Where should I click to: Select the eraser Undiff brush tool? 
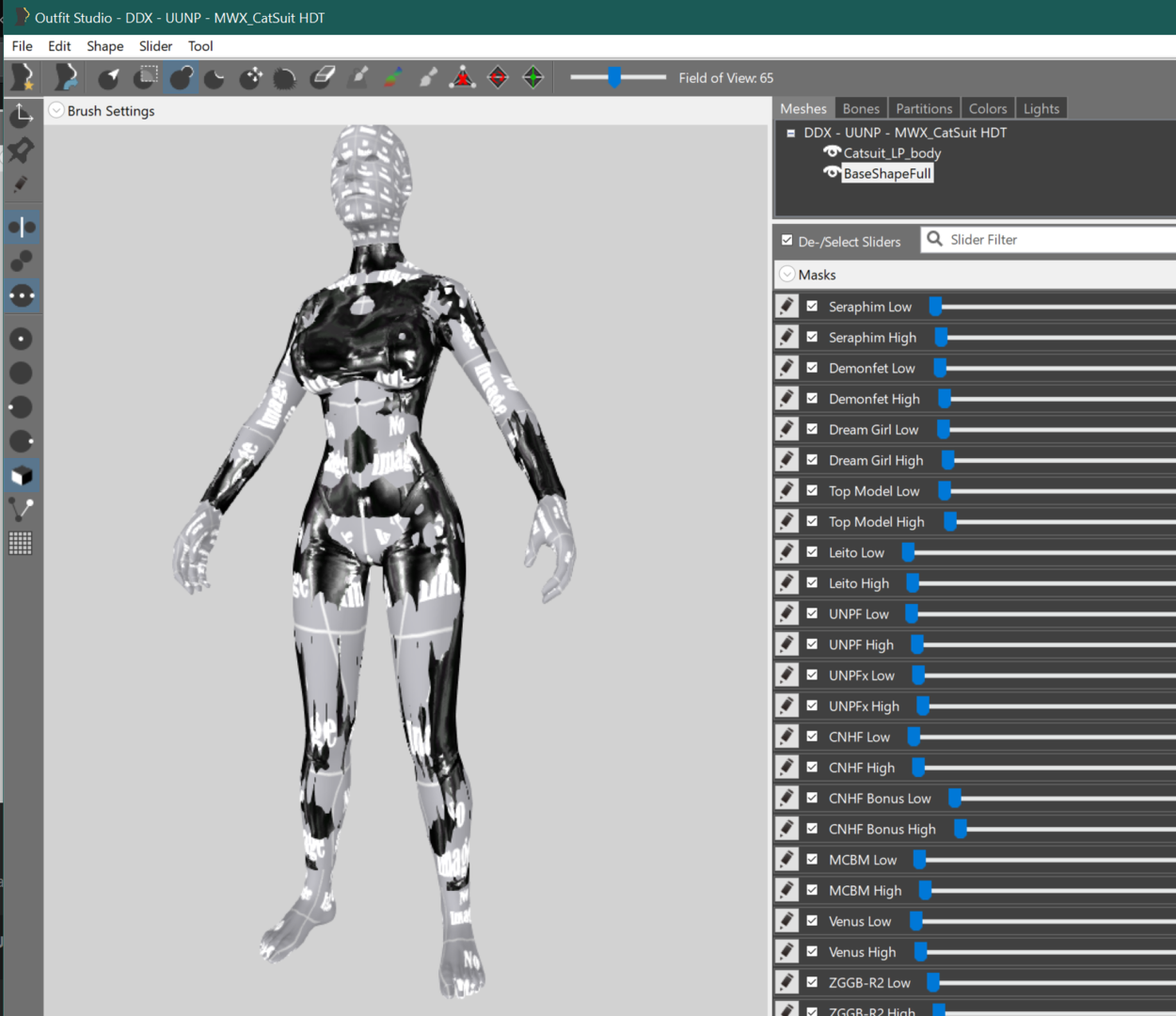(322, 77)
